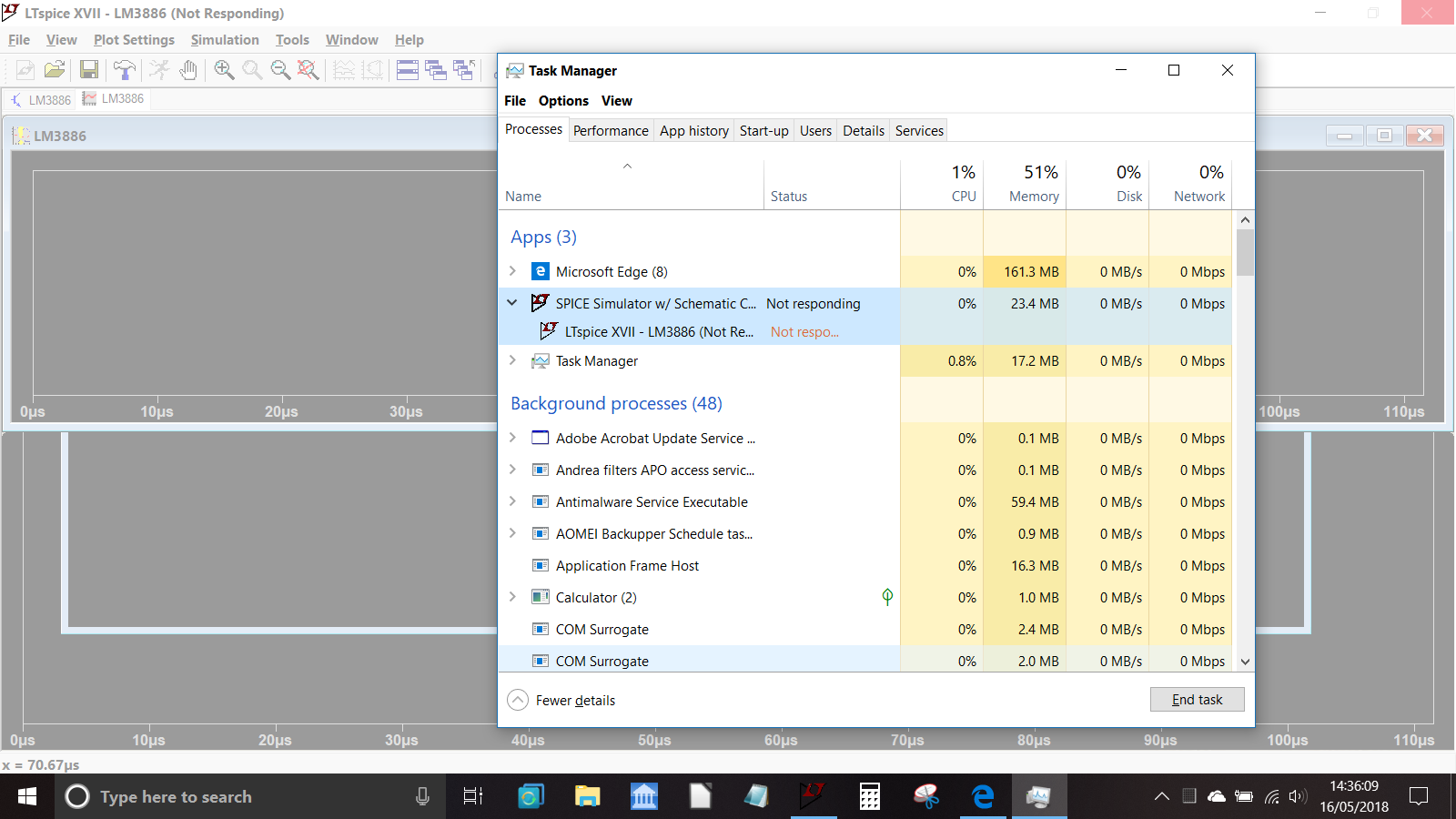This screenshot has width=1456, height=819.
Task: Open Snipping Tool from the taskbar
Action: click(925, 796)
